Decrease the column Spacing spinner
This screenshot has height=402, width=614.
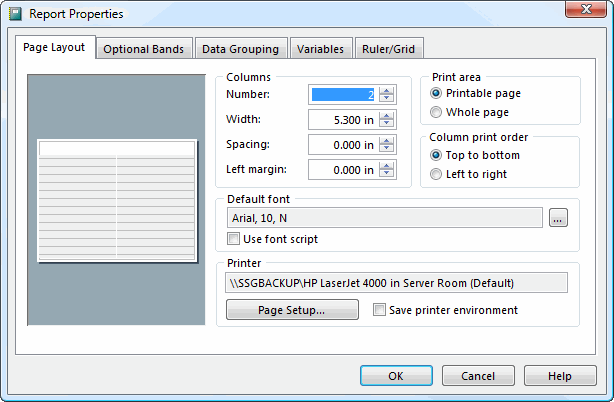[387, 150]
